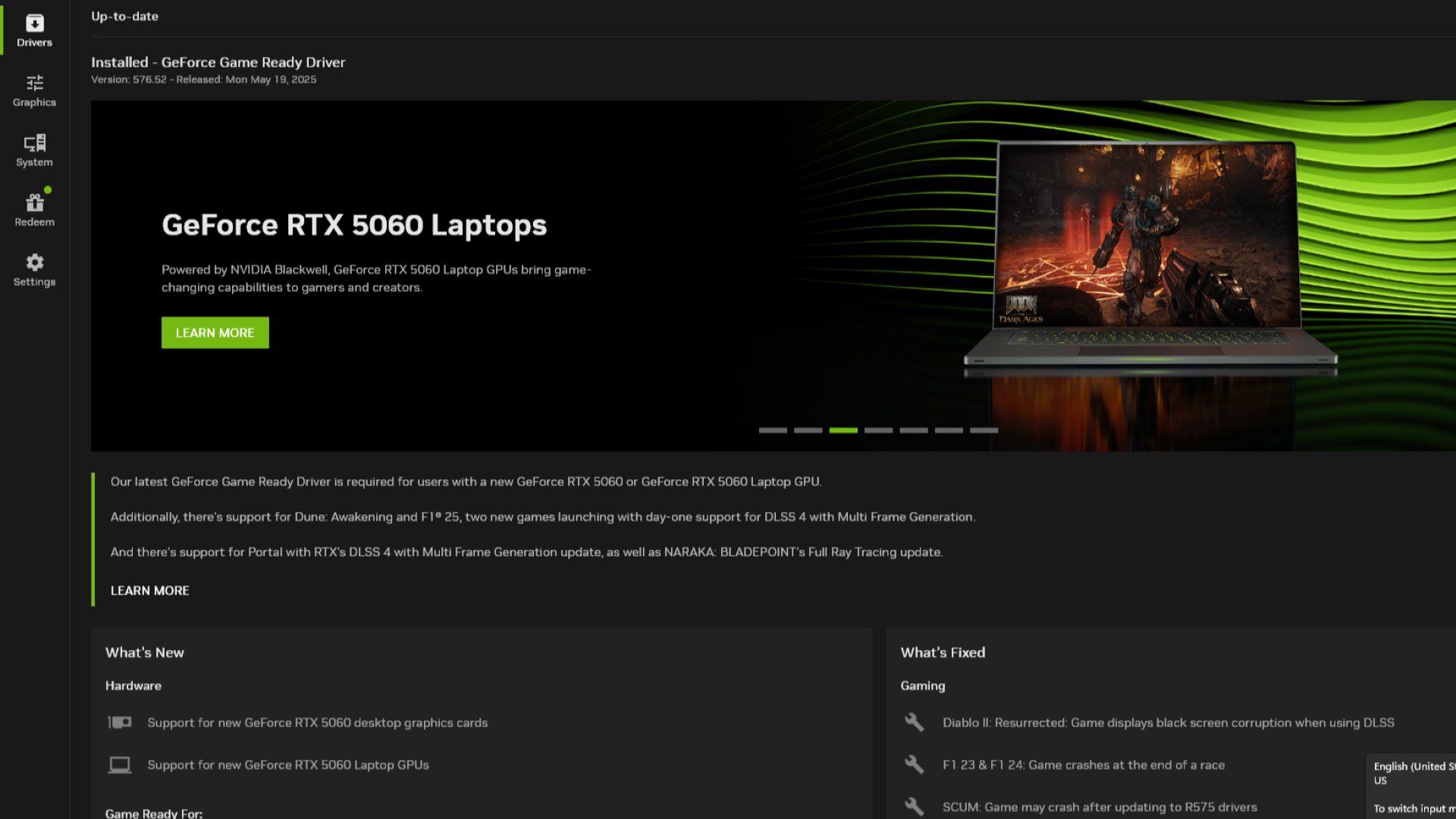Screen dimensions: 1456x819
Task: Click the Up-to-date status text
Action: click(x=124, y=17)
